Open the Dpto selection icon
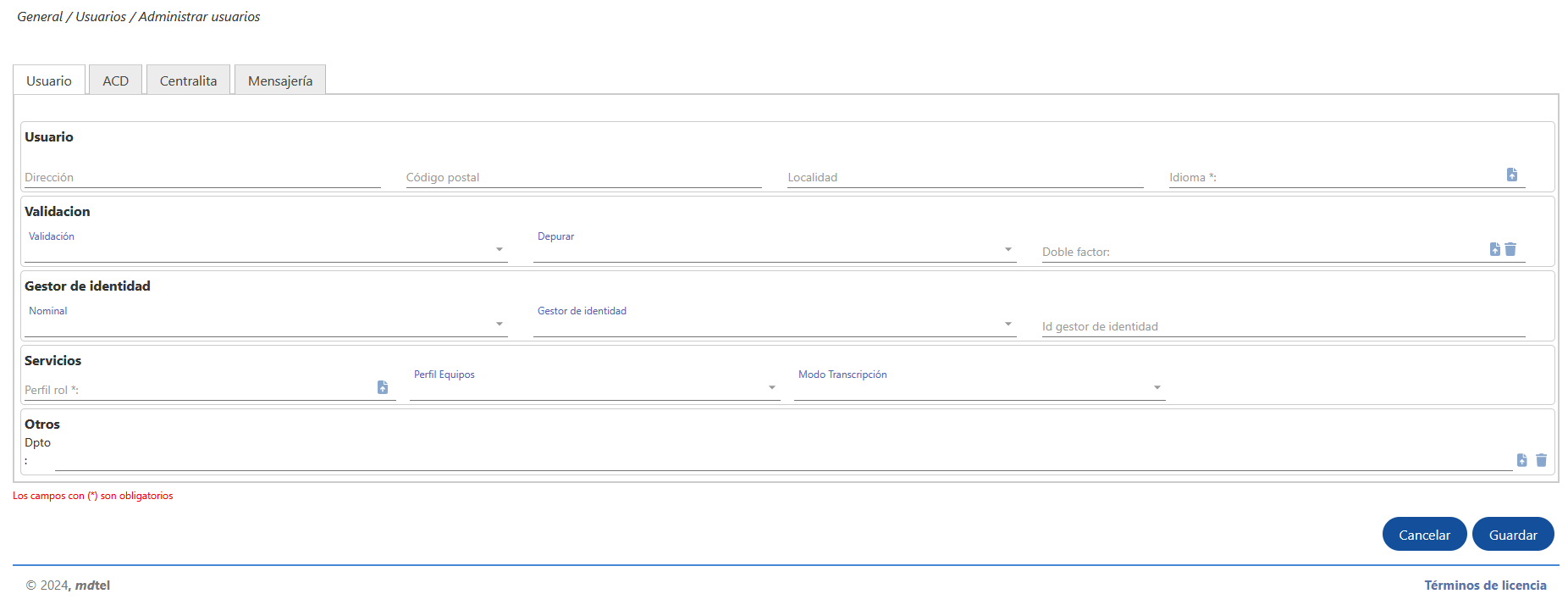 pyautogui.click(x=1522, y=460)
